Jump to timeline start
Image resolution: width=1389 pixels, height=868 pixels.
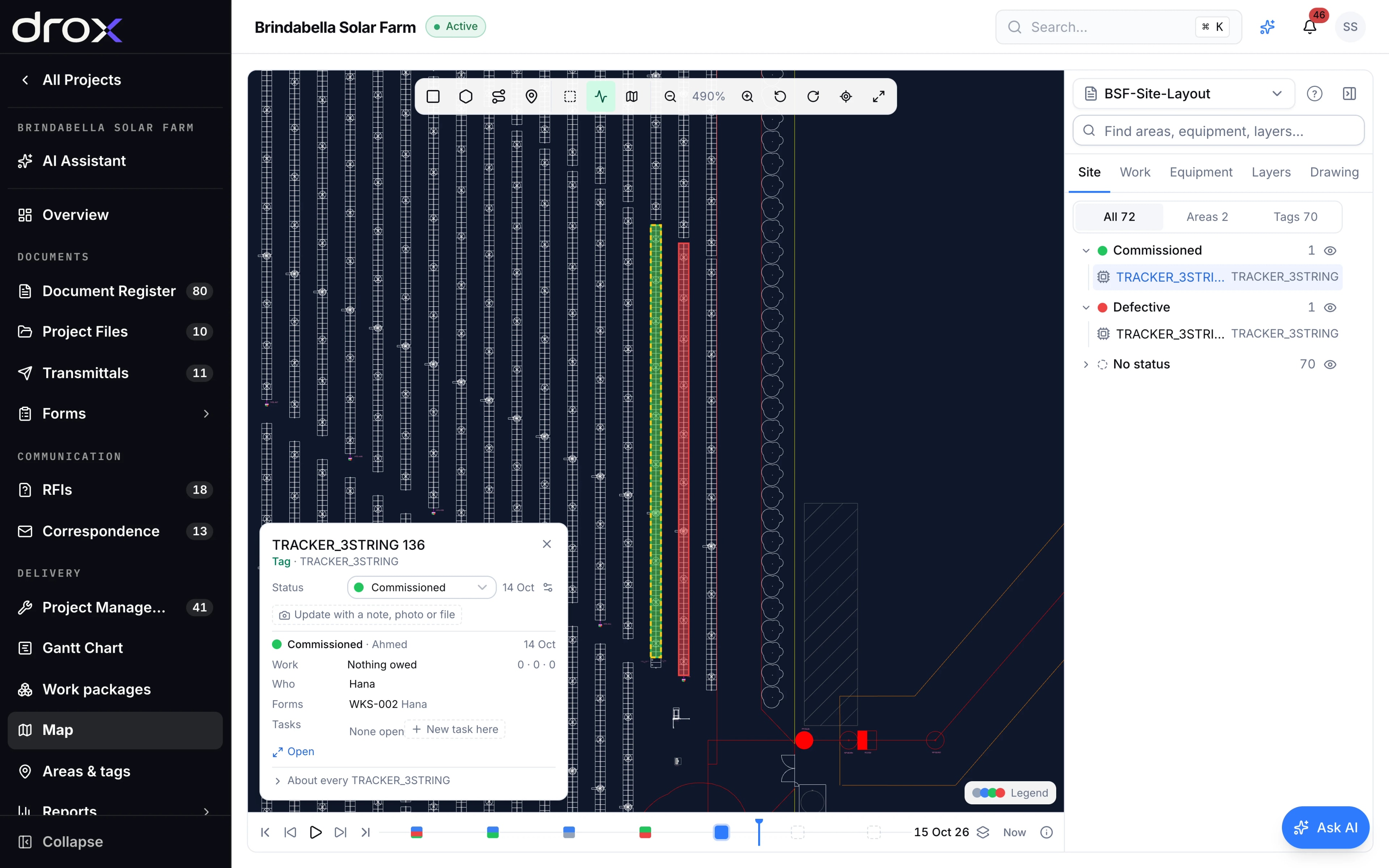265,832
